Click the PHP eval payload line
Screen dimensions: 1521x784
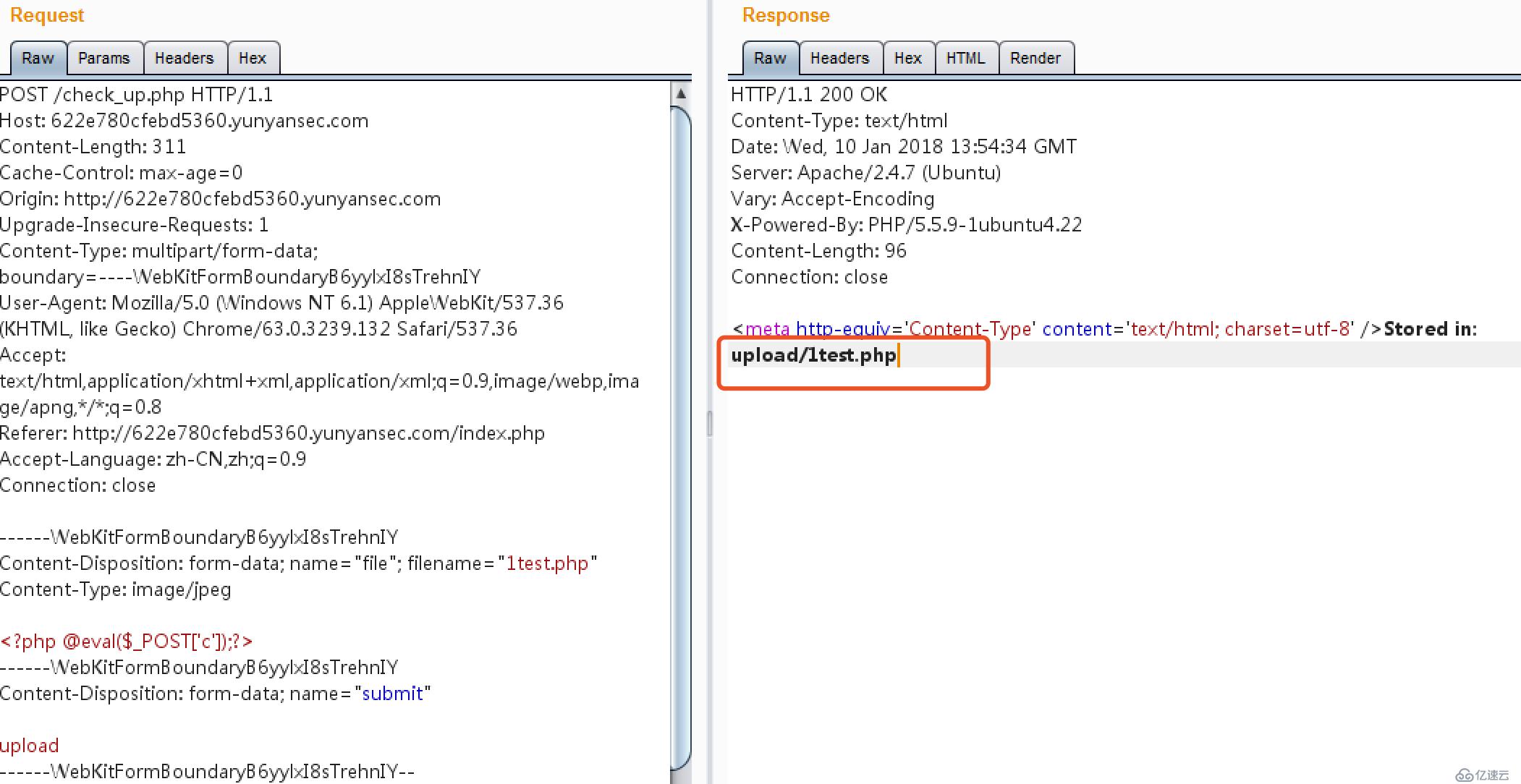(127, 642)
